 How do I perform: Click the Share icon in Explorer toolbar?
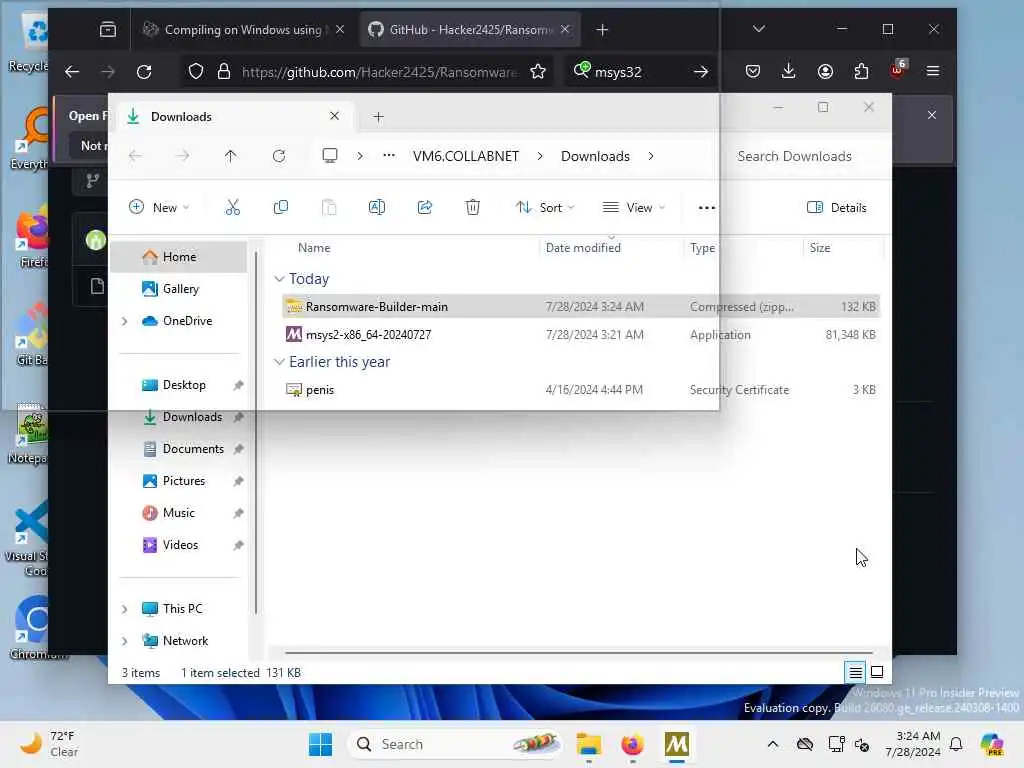point(424,208)
